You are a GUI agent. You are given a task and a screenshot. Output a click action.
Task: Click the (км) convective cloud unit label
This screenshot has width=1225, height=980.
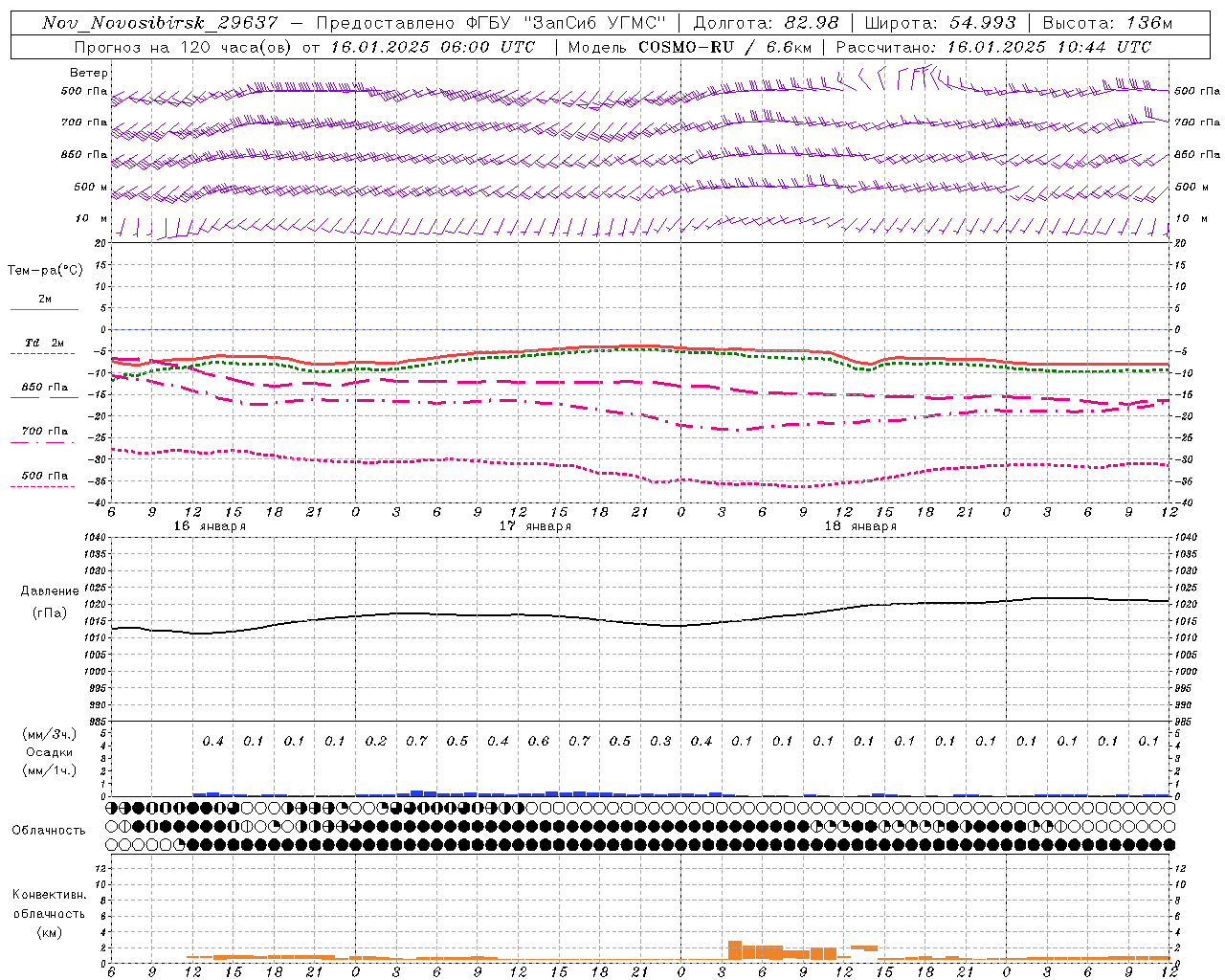click(x=50, y=932)
